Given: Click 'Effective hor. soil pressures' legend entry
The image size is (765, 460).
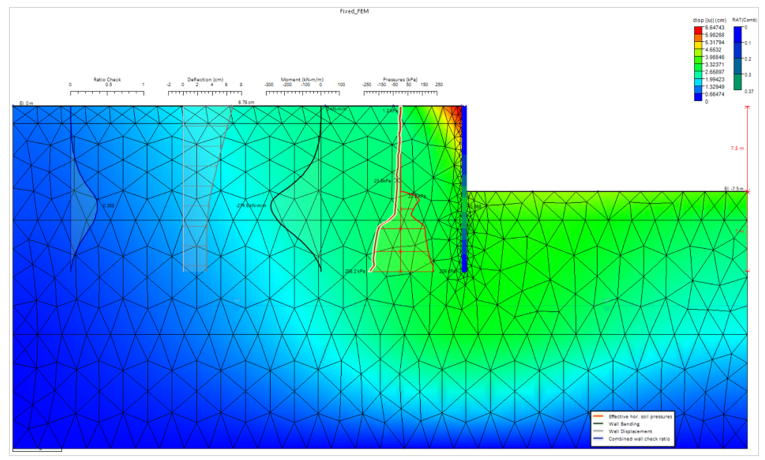Looking at the screenshot, I should [640, 417].
